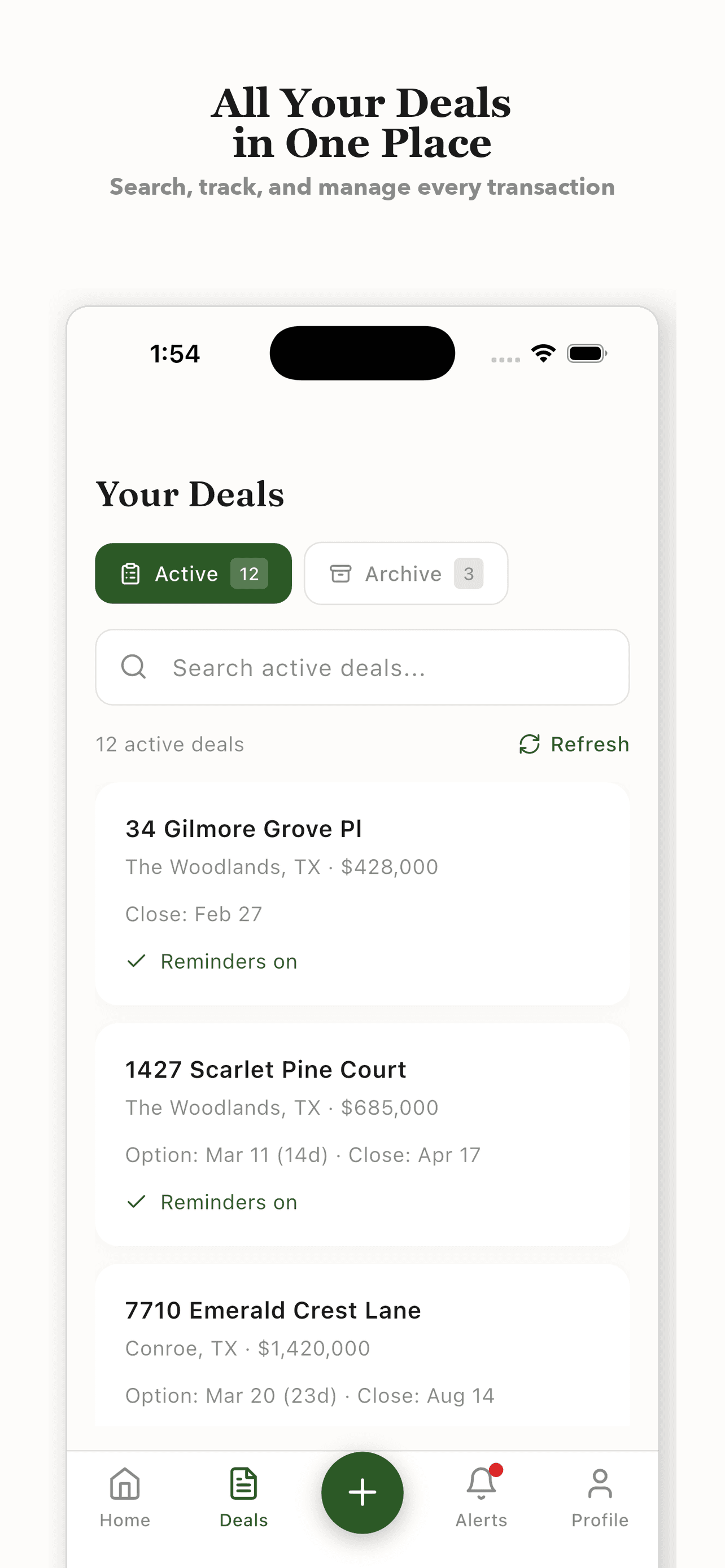The image size is (725, 1568).
Task: Click the magnifier icon in the search bar
Action: tap(134, 667)
